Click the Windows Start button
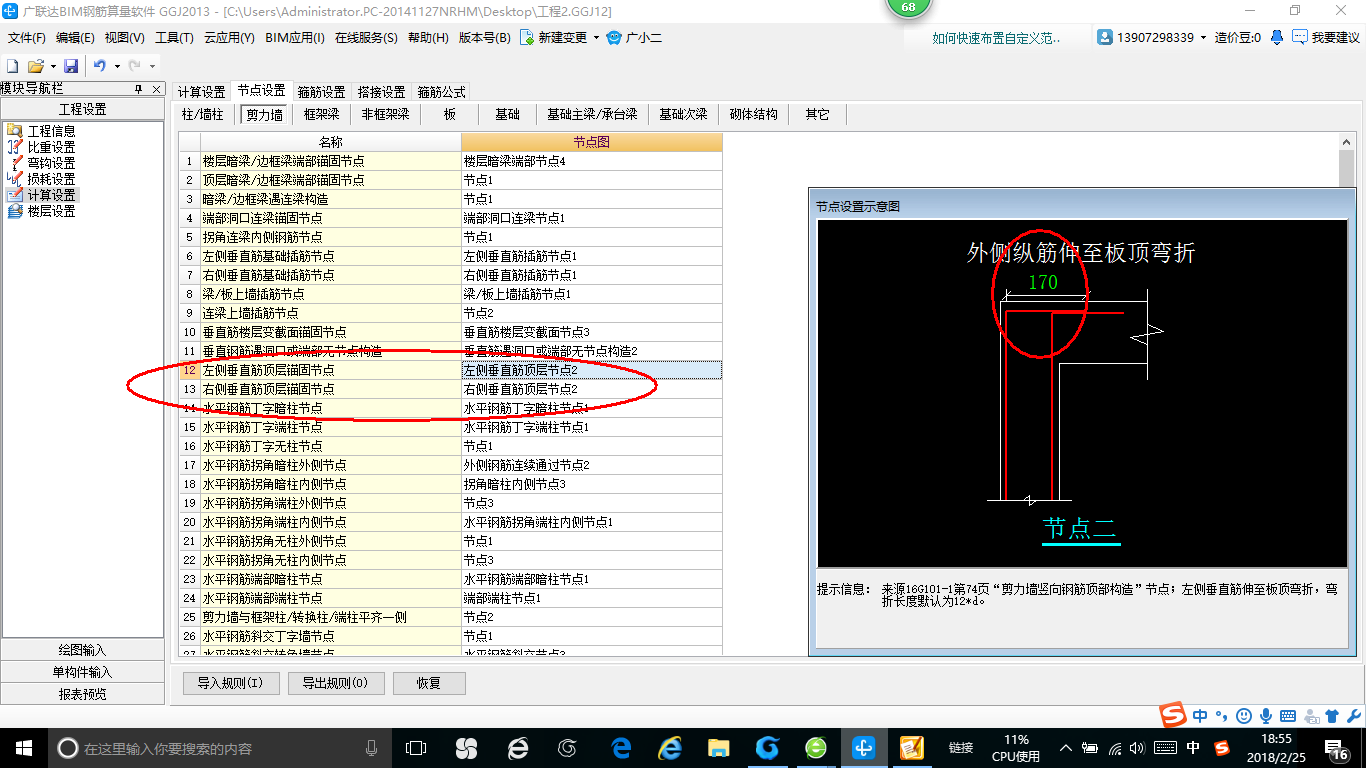 click(x=23, y=747)
